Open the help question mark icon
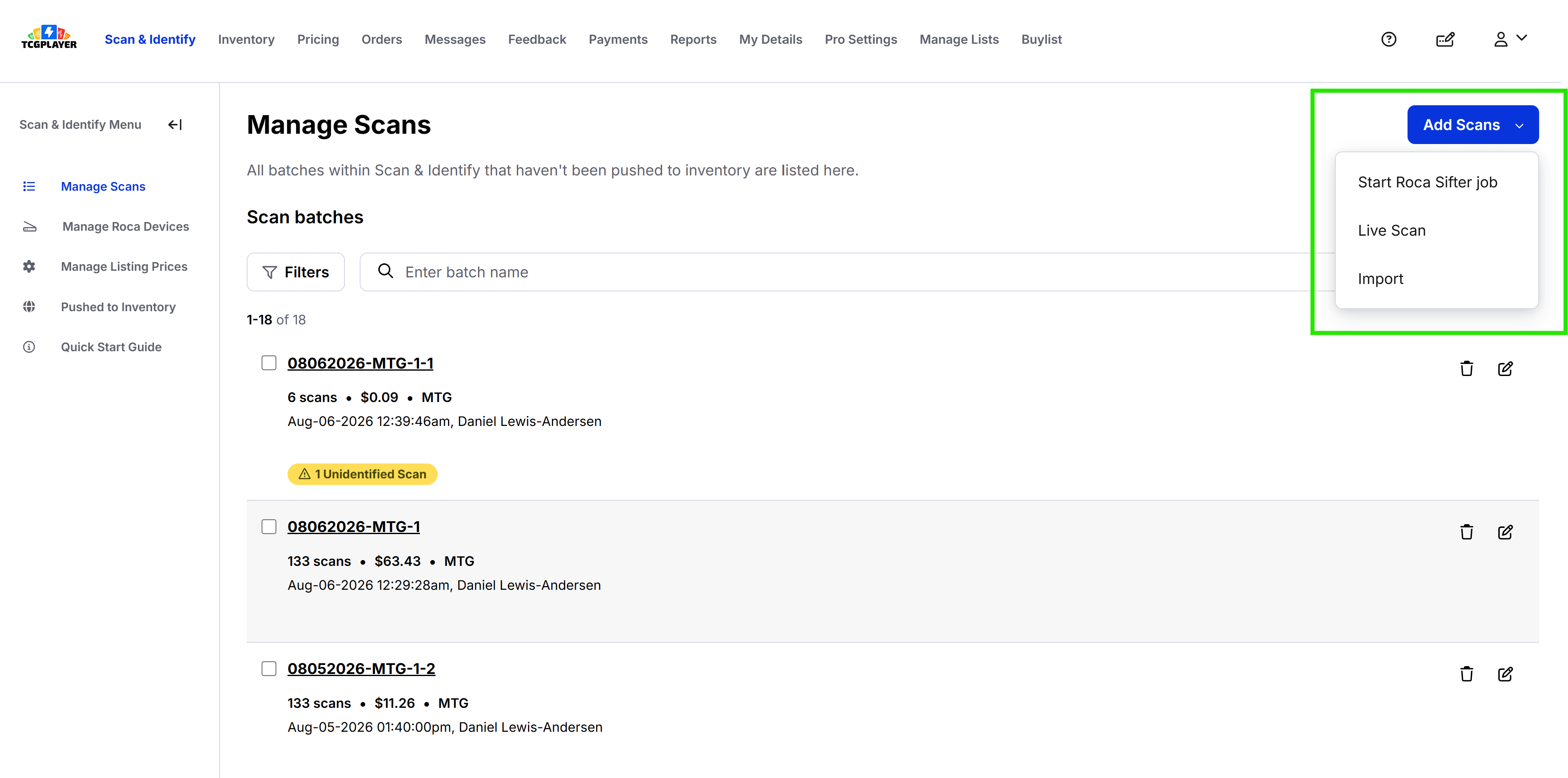The width and height of the screenshot is (1568, 778). [x=1389, y=40]
